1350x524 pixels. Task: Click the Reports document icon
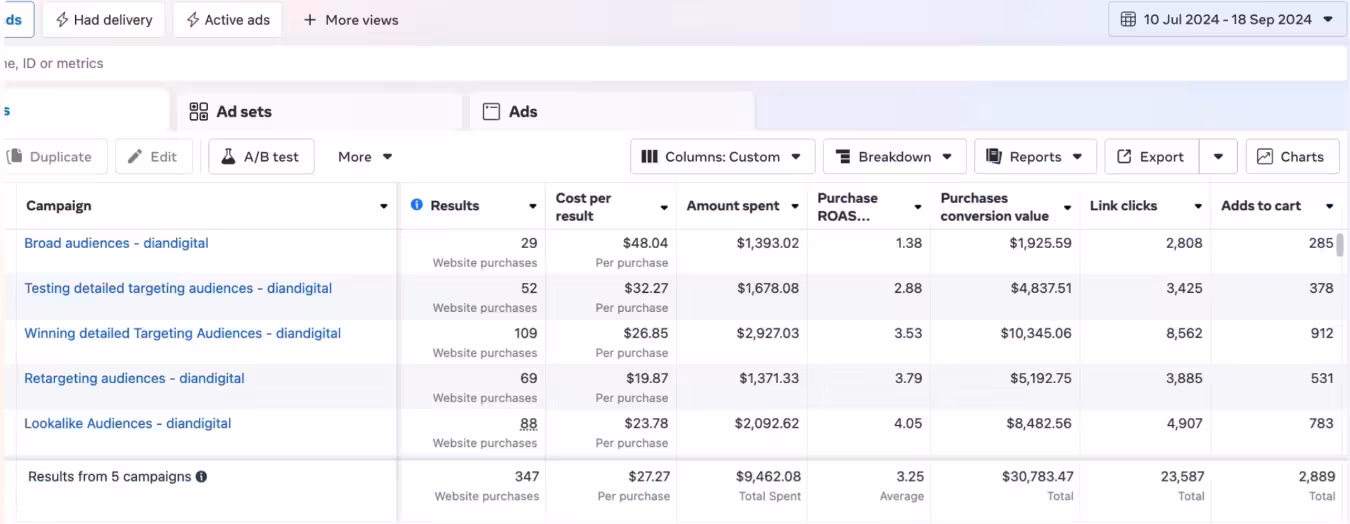point(994,156)
